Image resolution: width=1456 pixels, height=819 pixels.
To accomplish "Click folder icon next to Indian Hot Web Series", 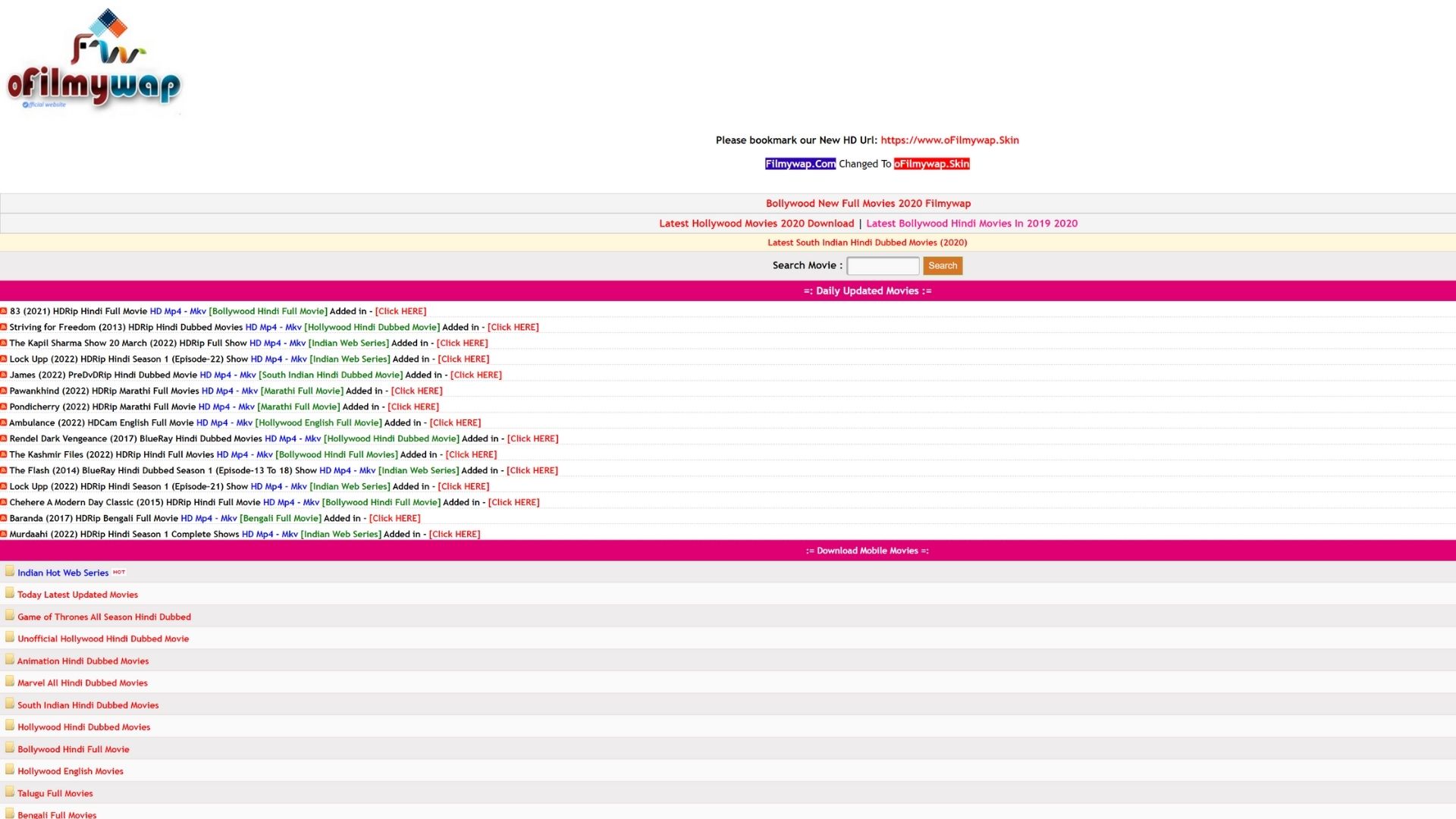I will click(10, 571).
